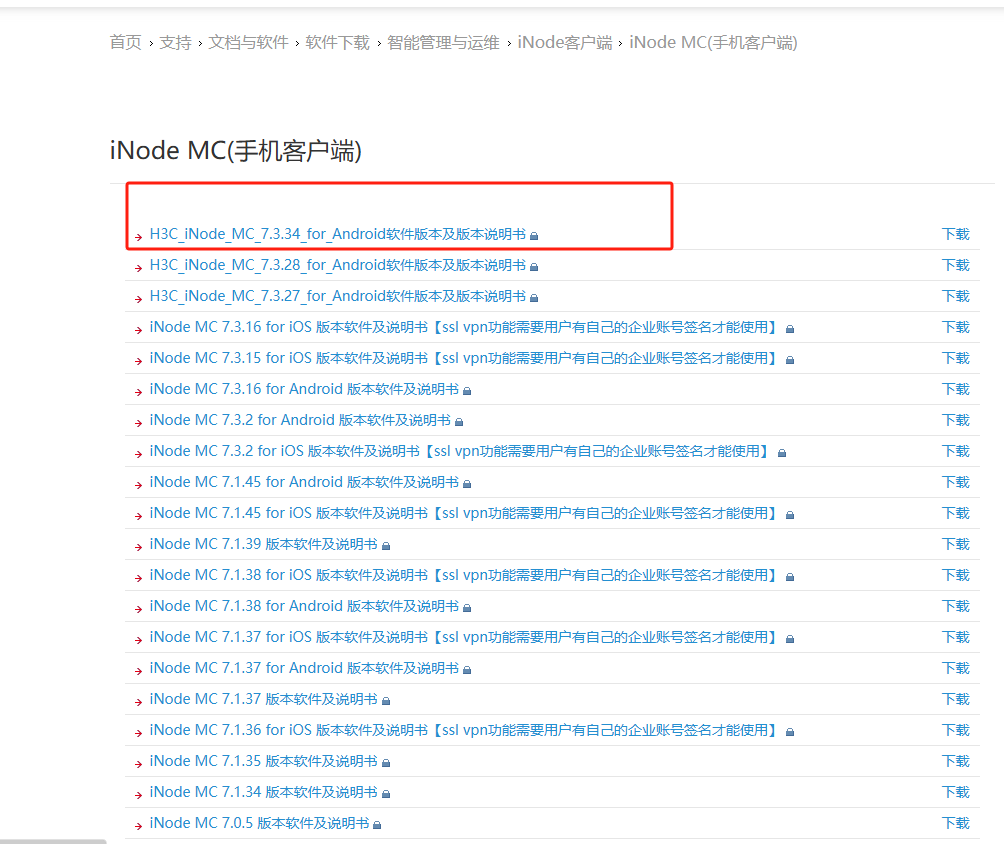Click 下载 for iNode MC 7.3.2 iOS row
The width and height of the screenshot is (1004, 844).
point(956,451)
